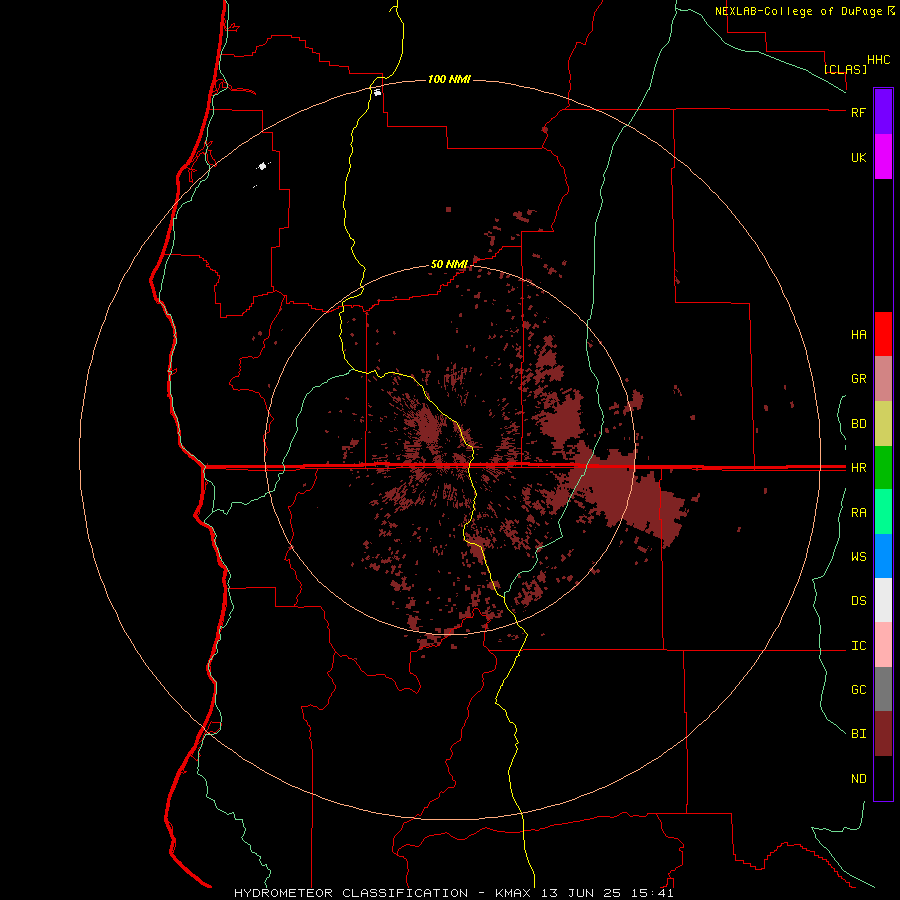Click the white DS legend color swatch

click(883, 600)
